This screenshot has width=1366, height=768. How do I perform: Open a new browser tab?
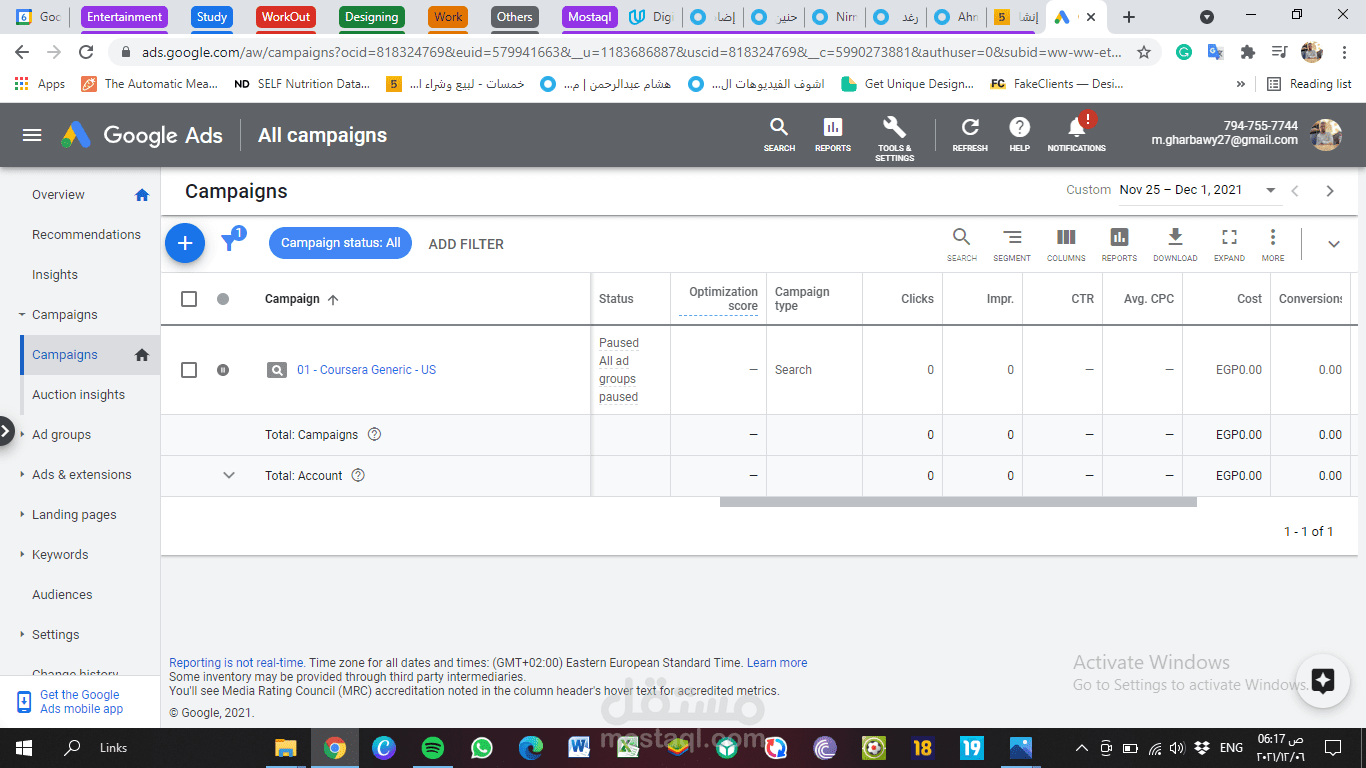[1129, 17]
